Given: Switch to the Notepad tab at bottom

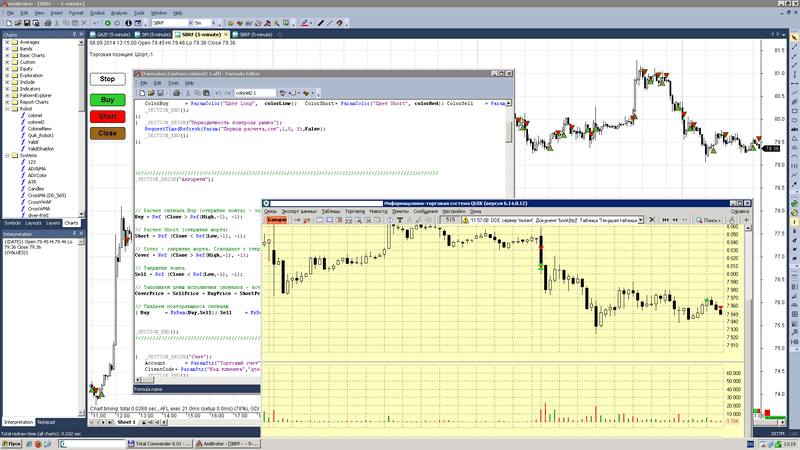Looking at the screenshot, I should (x=46, y=422).
